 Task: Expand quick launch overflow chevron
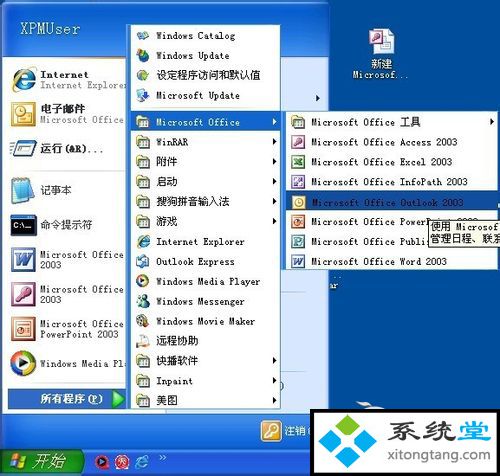click(162, 457)
